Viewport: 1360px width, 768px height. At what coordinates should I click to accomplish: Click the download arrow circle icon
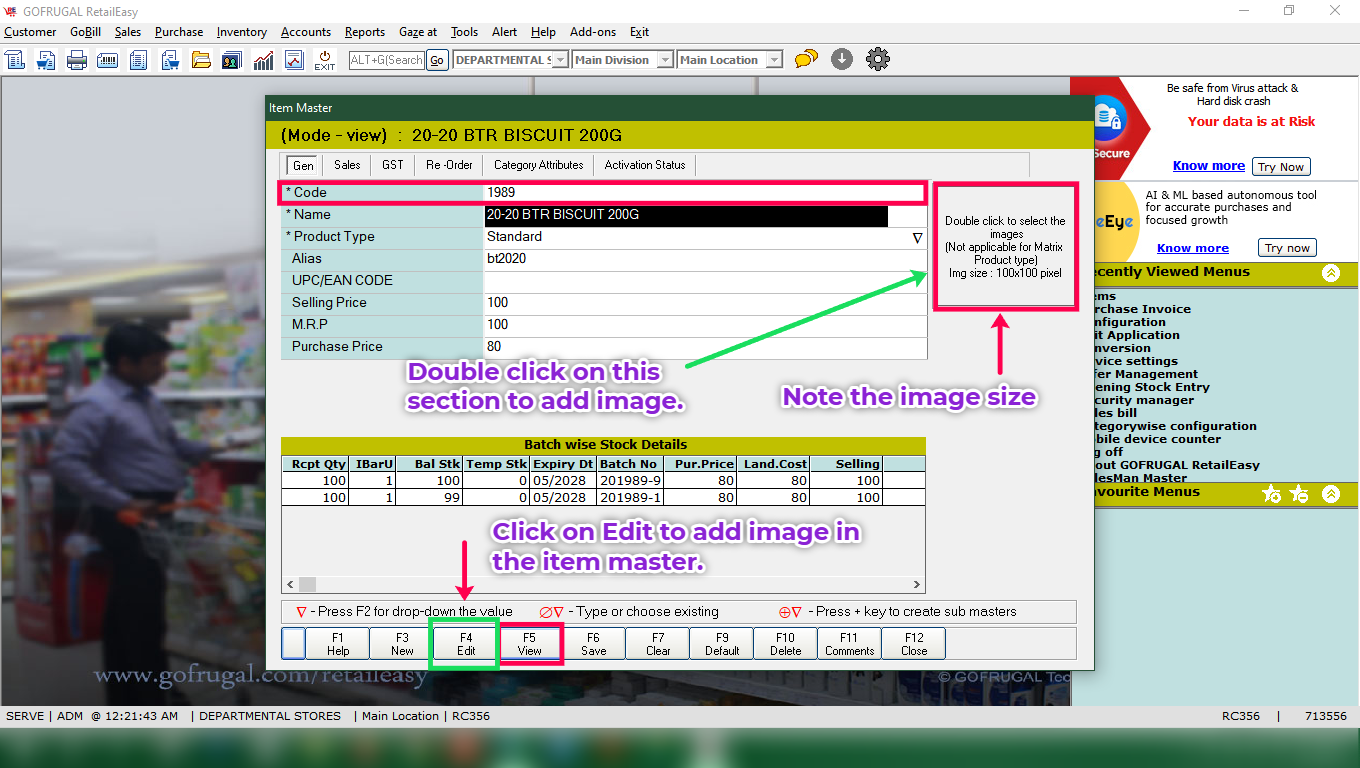842,60
